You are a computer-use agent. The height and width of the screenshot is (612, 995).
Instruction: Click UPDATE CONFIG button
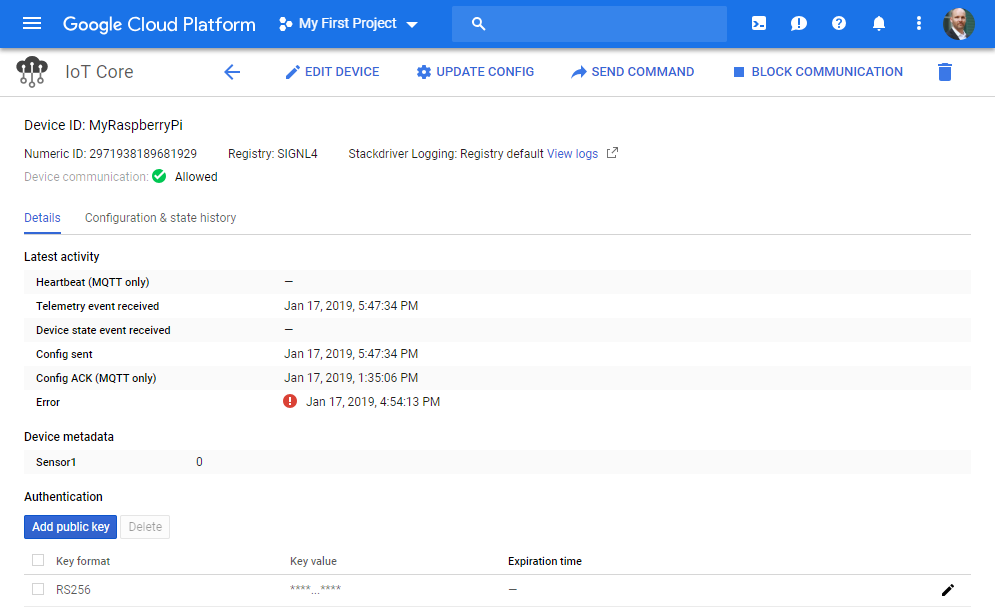click(475, 72)
